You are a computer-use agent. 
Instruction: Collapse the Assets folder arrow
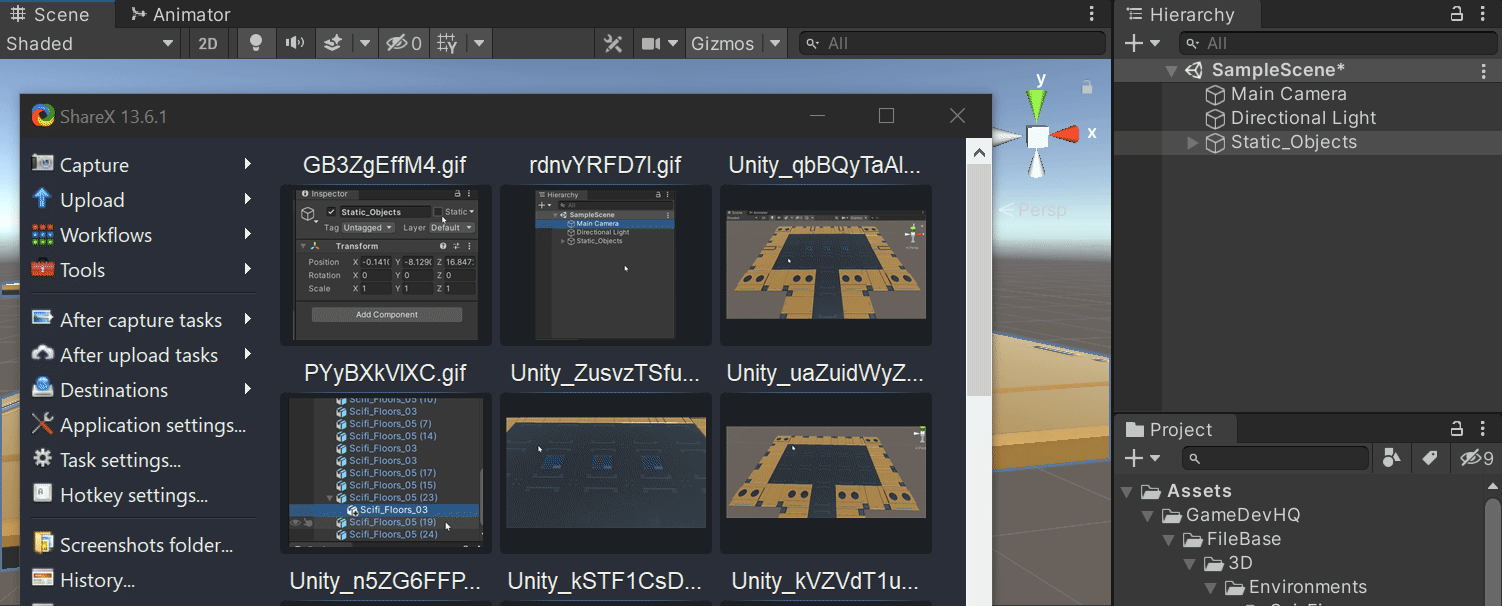coord(1127,491)
